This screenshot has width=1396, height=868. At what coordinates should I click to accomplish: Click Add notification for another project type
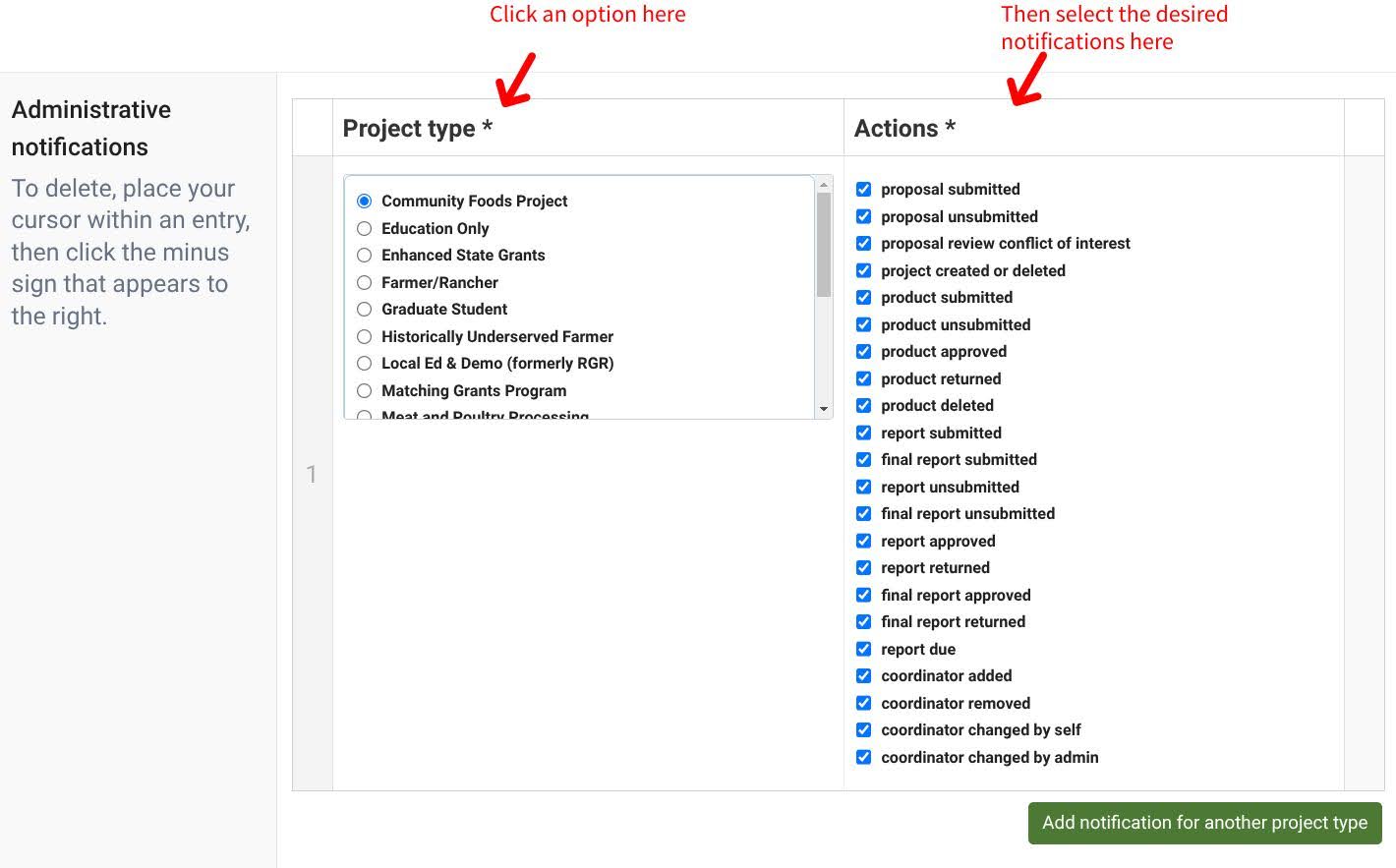pyautogui.click(x=1204, y=823)
